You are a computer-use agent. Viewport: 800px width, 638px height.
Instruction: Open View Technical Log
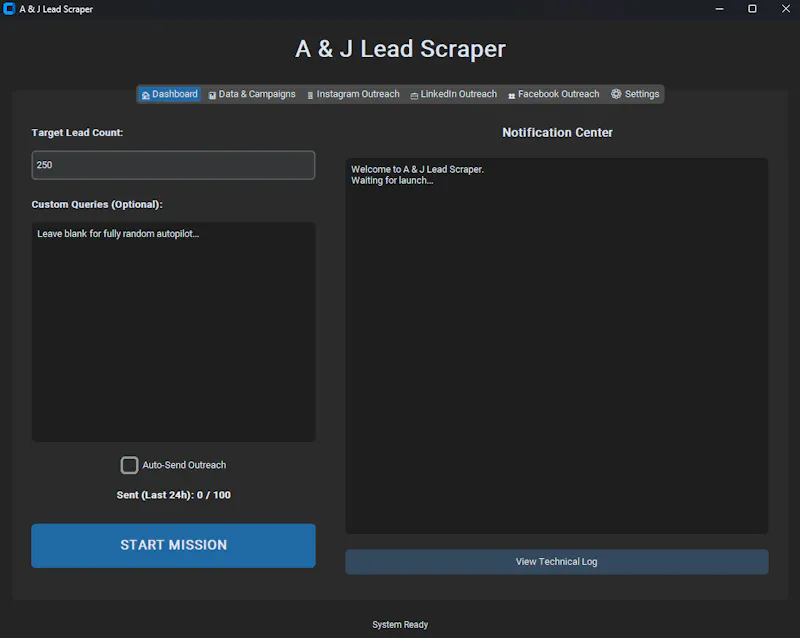coord(557,561)
